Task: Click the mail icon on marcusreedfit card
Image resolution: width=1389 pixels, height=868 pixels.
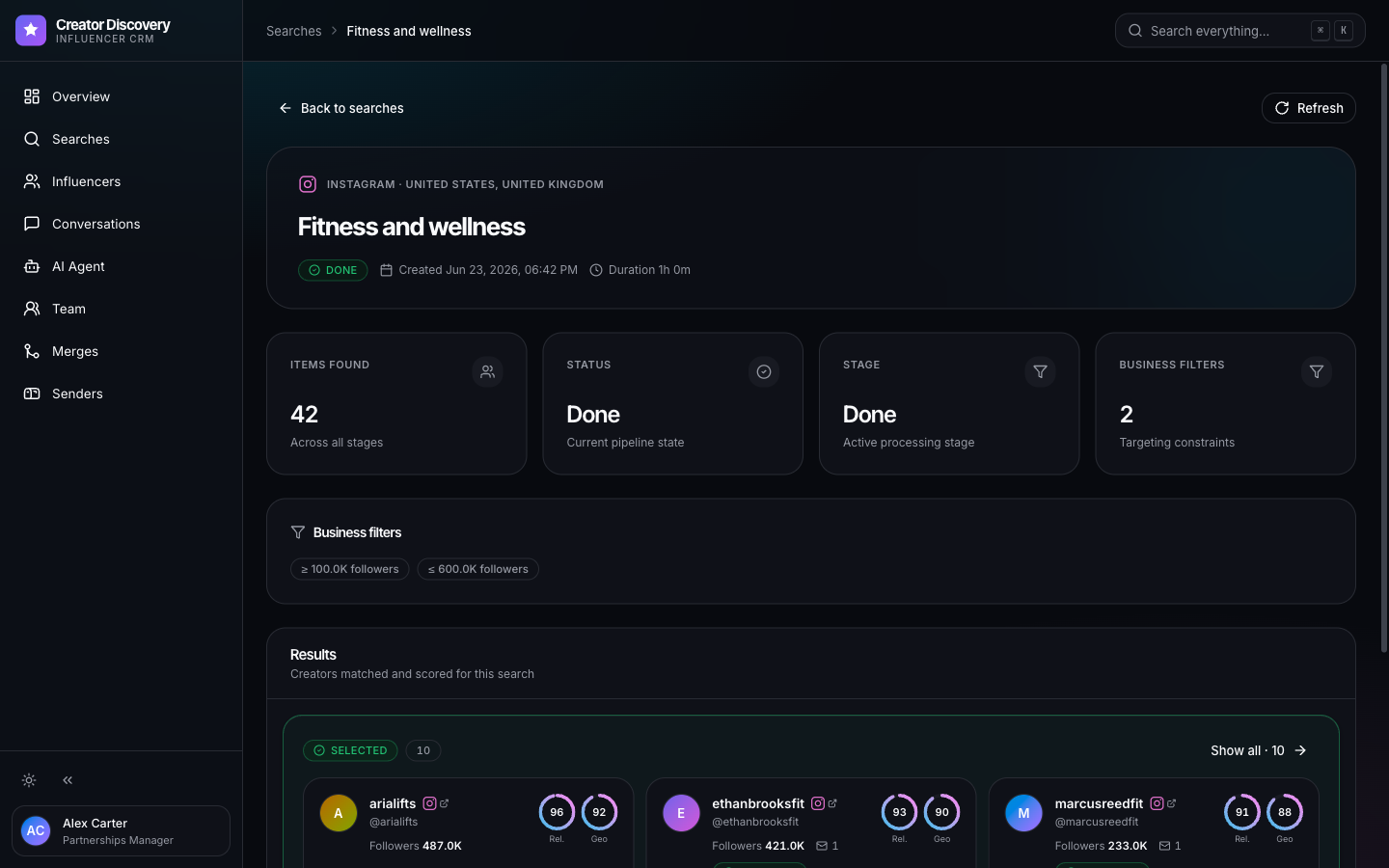Action: point(1164,846)
